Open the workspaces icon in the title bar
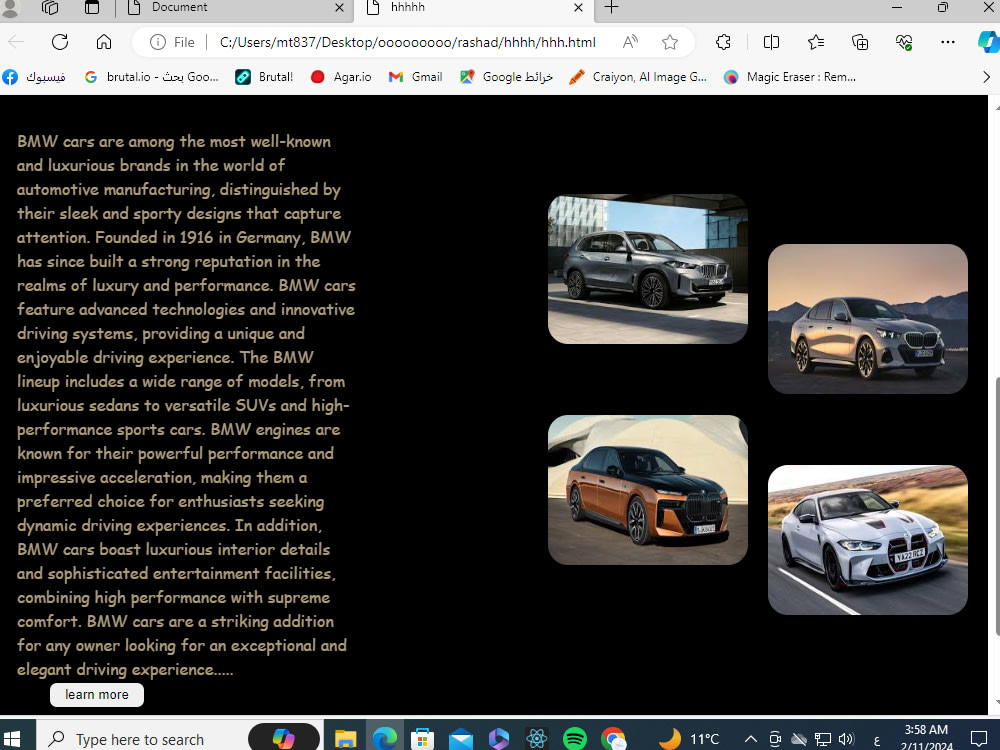 [50, 7]
